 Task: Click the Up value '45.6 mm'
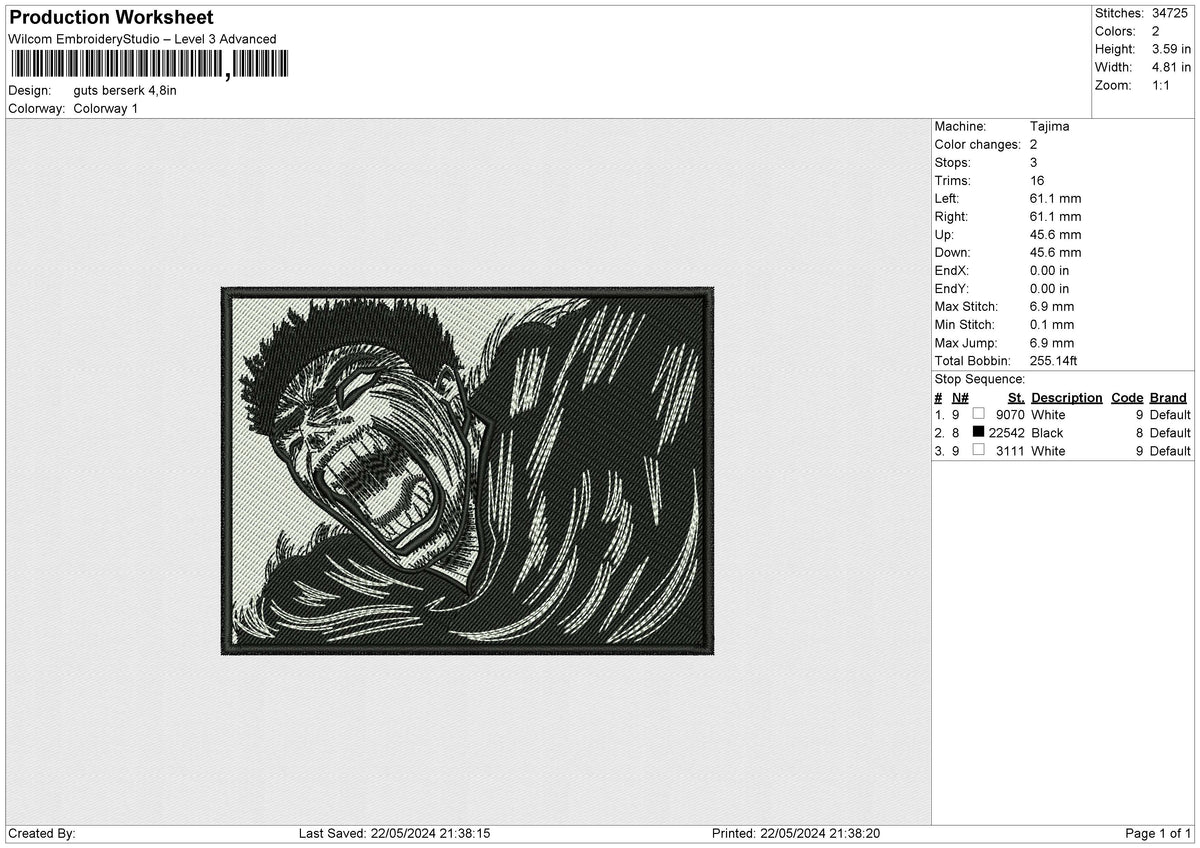[1056, 234]
